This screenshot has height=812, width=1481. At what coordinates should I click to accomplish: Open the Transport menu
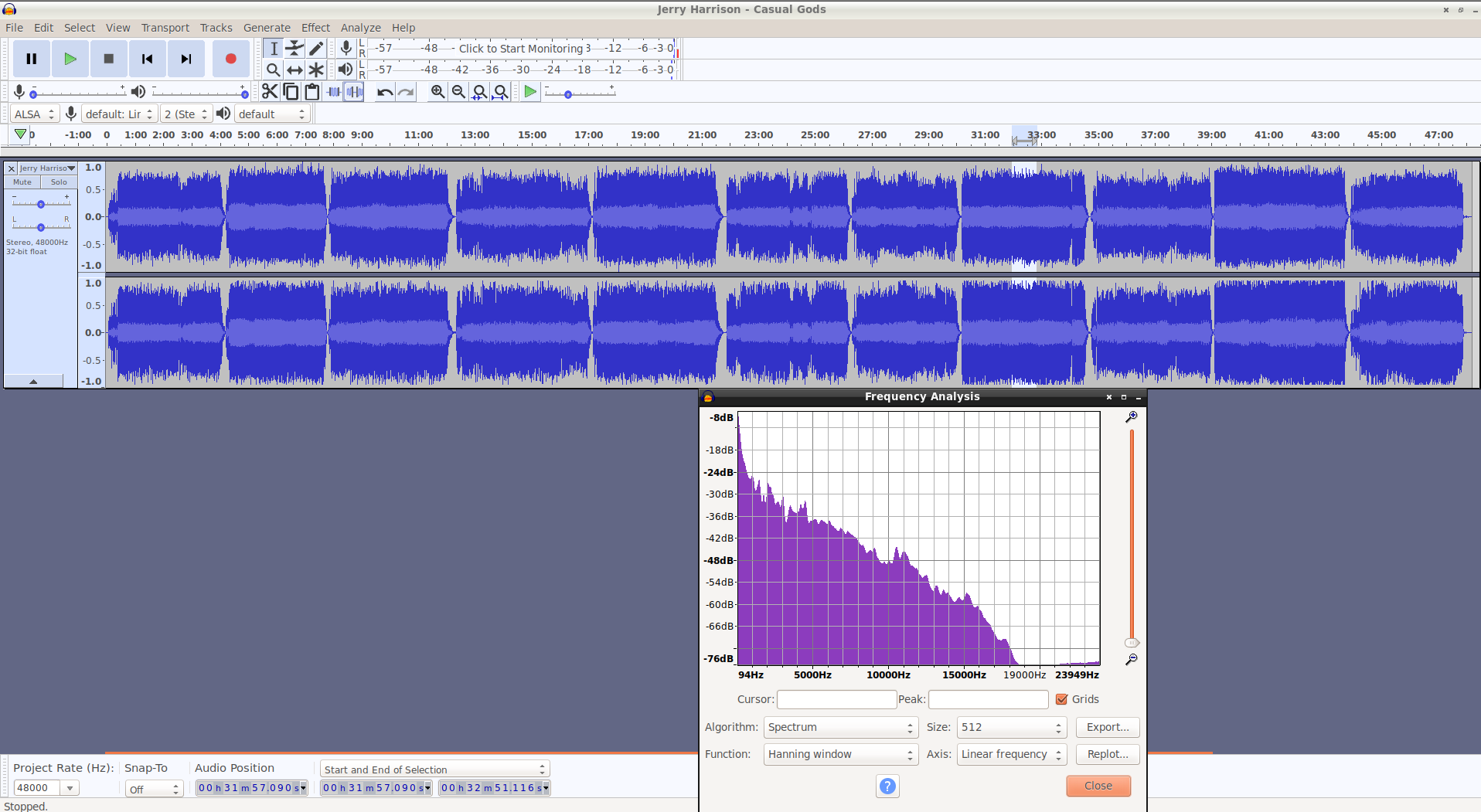pyautogui.click(x=165, y=28)
